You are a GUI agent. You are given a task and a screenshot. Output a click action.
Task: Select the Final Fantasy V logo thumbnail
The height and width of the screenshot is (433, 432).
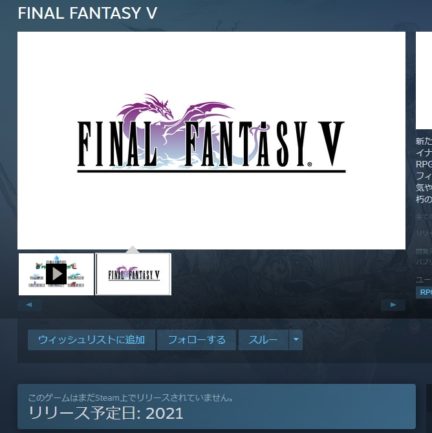click(133, 274)
